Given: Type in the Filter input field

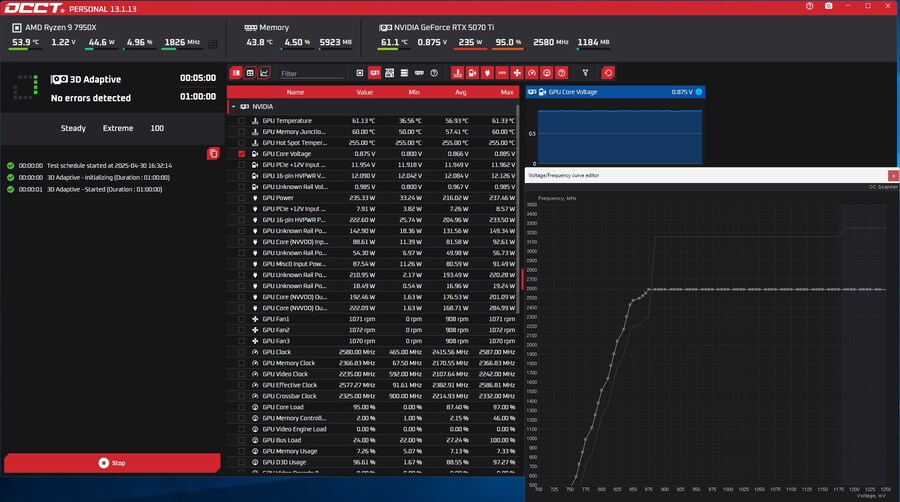Looking at the screenshot, I should click(x=310, y=73).
